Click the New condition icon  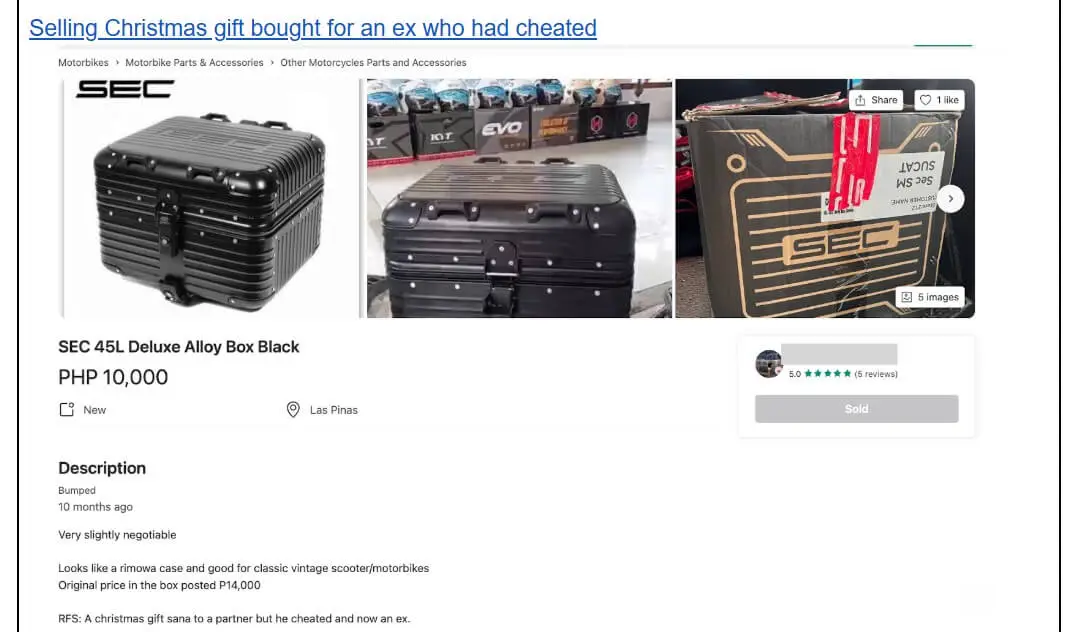coord(67,410)
